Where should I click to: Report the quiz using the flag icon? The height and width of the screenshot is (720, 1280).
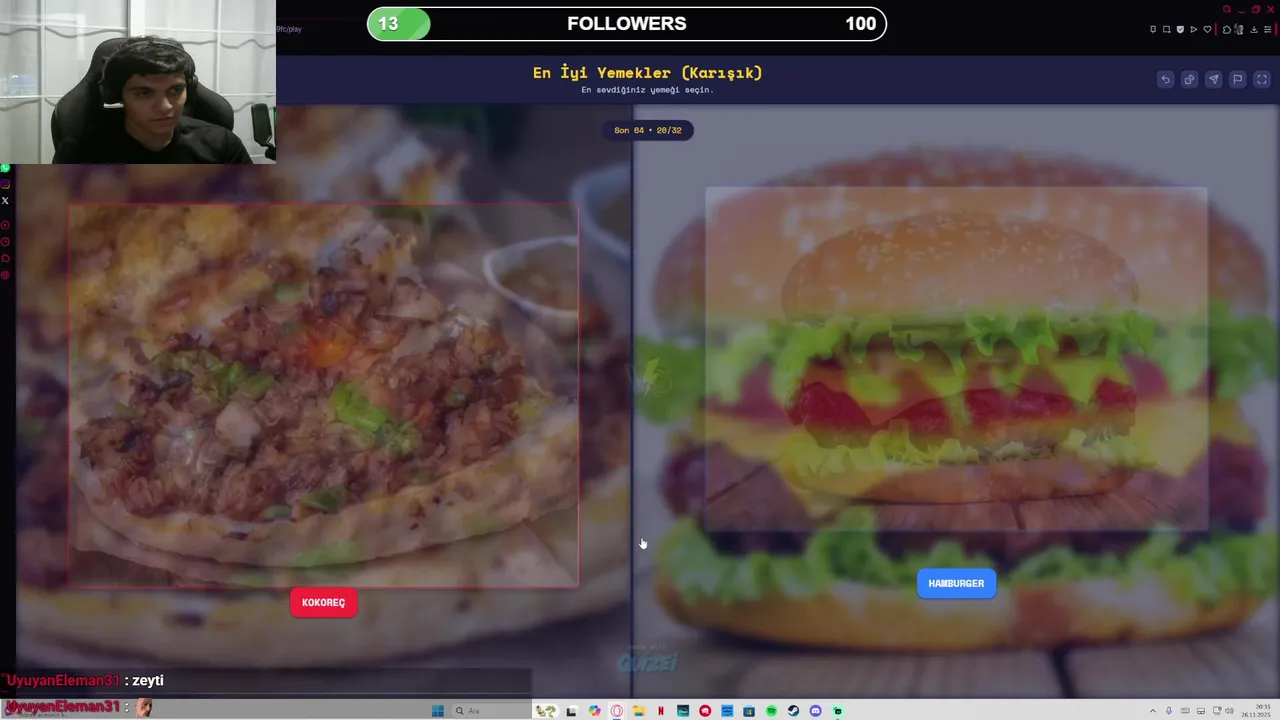coord(1237,79)
